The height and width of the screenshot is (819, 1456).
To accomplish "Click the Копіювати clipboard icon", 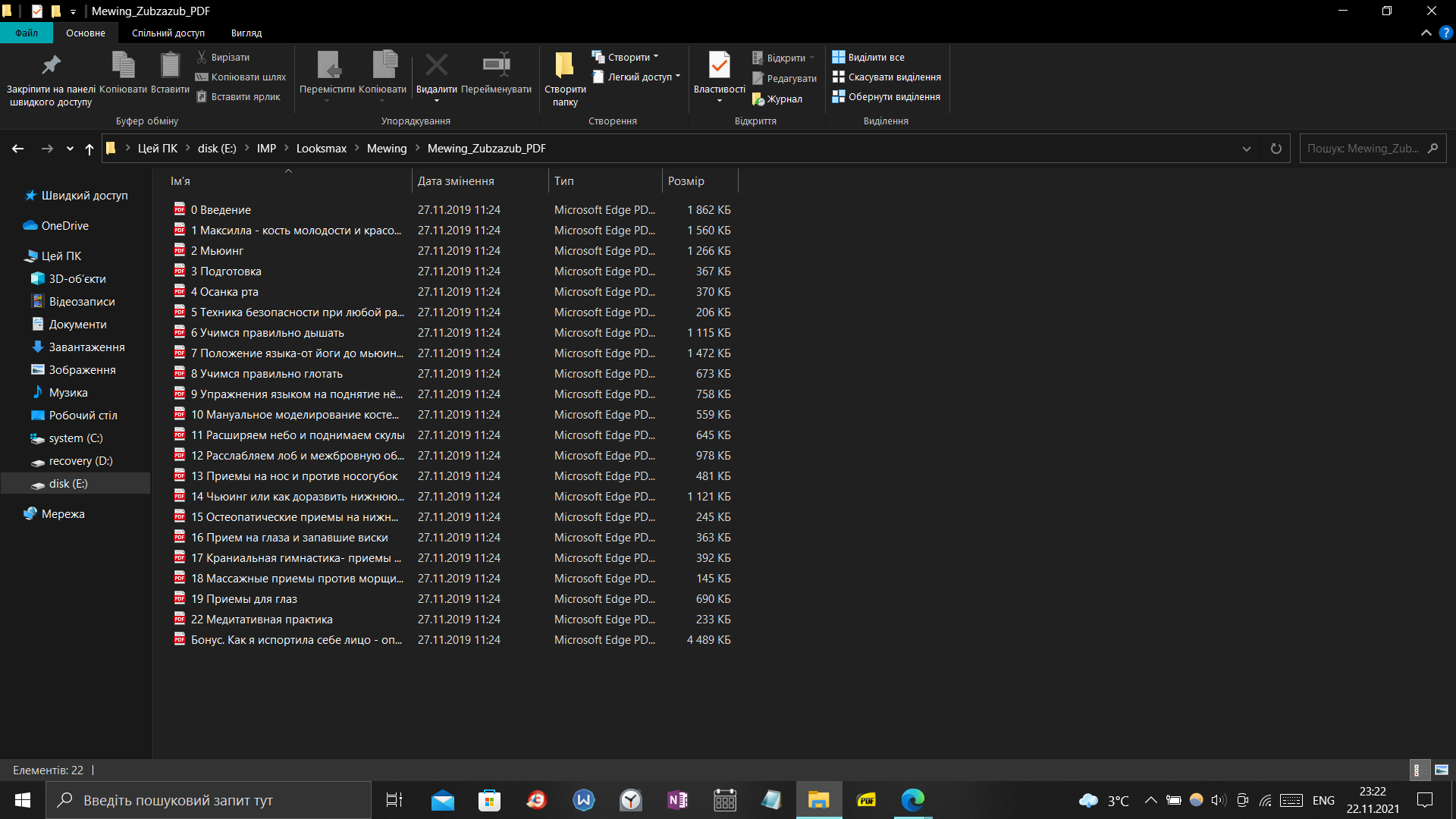I will (123, 65).
